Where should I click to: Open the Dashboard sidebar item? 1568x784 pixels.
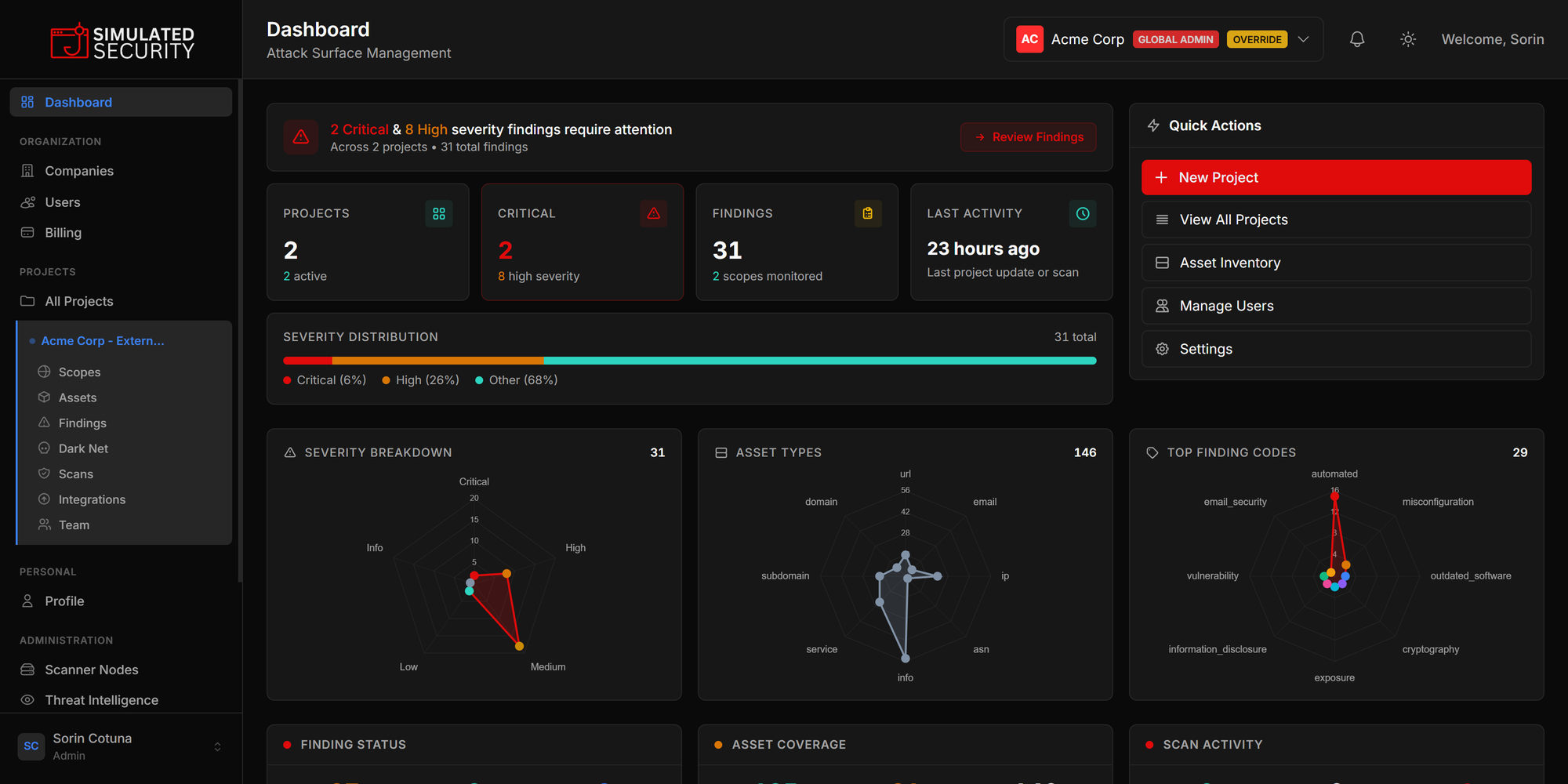coord(121,102)
